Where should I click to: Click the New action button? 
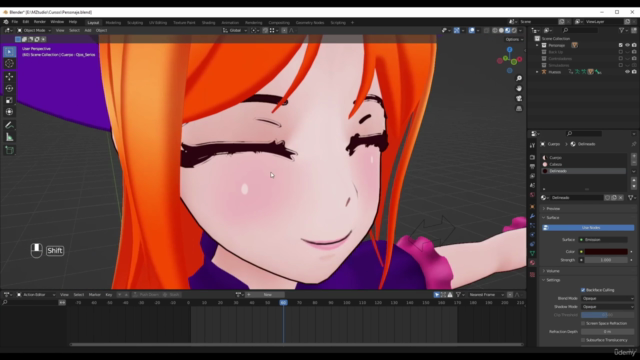point(267,295)
